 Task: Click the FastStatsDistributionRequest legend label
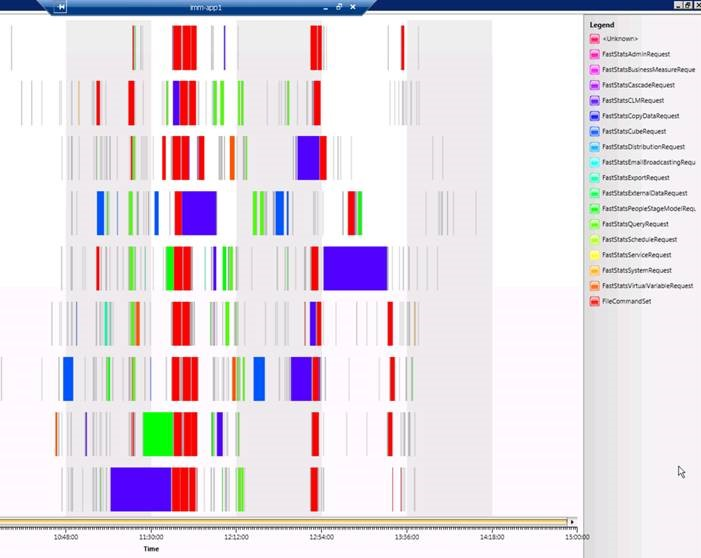pos(643,147)
